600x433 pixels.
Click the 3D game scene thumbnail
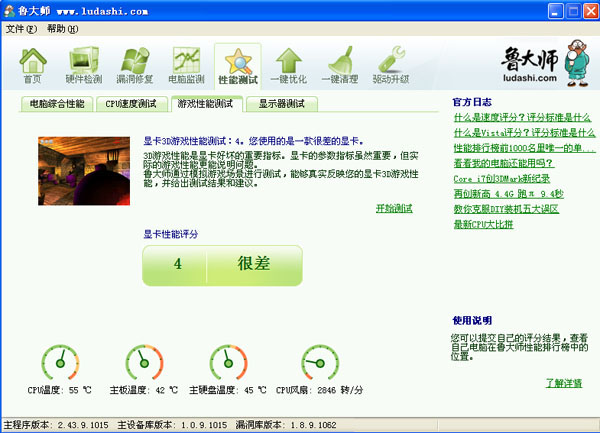(x=84, y=171)
